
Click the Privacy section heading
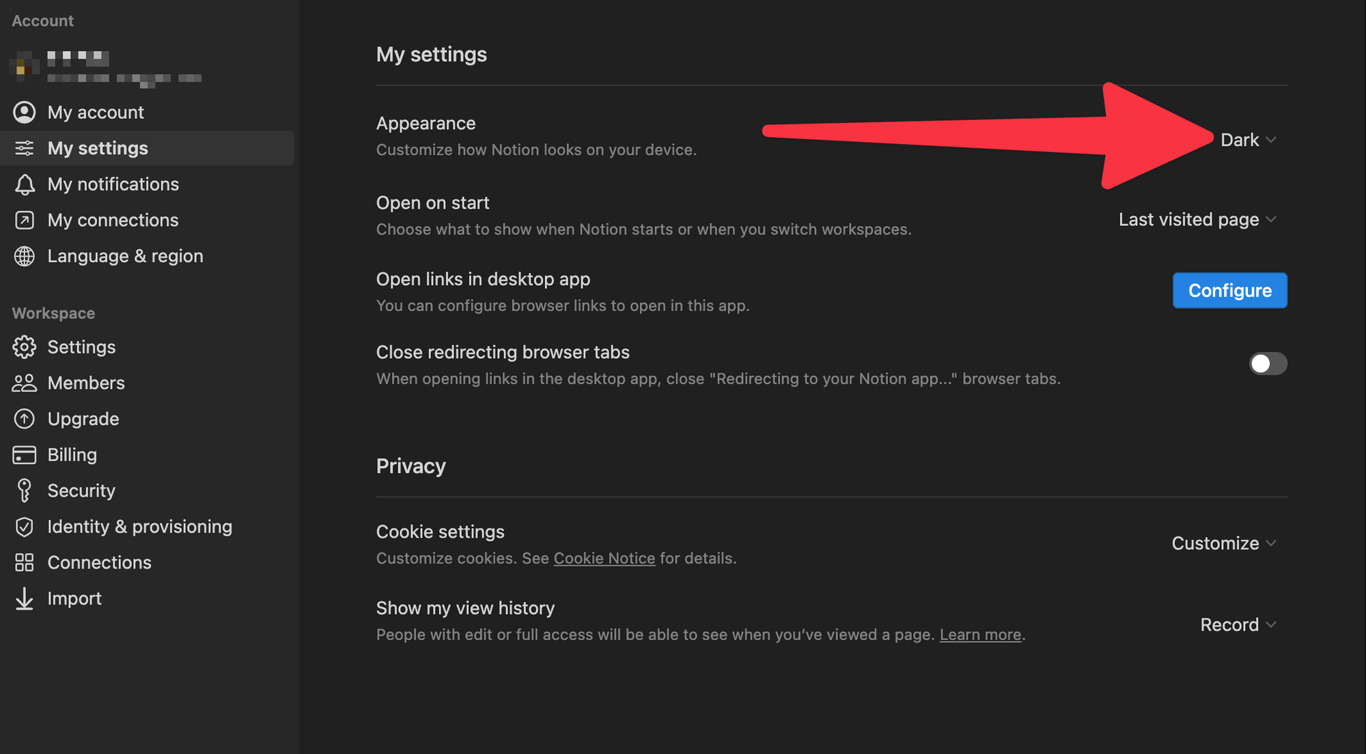click(x=411, y=466)
